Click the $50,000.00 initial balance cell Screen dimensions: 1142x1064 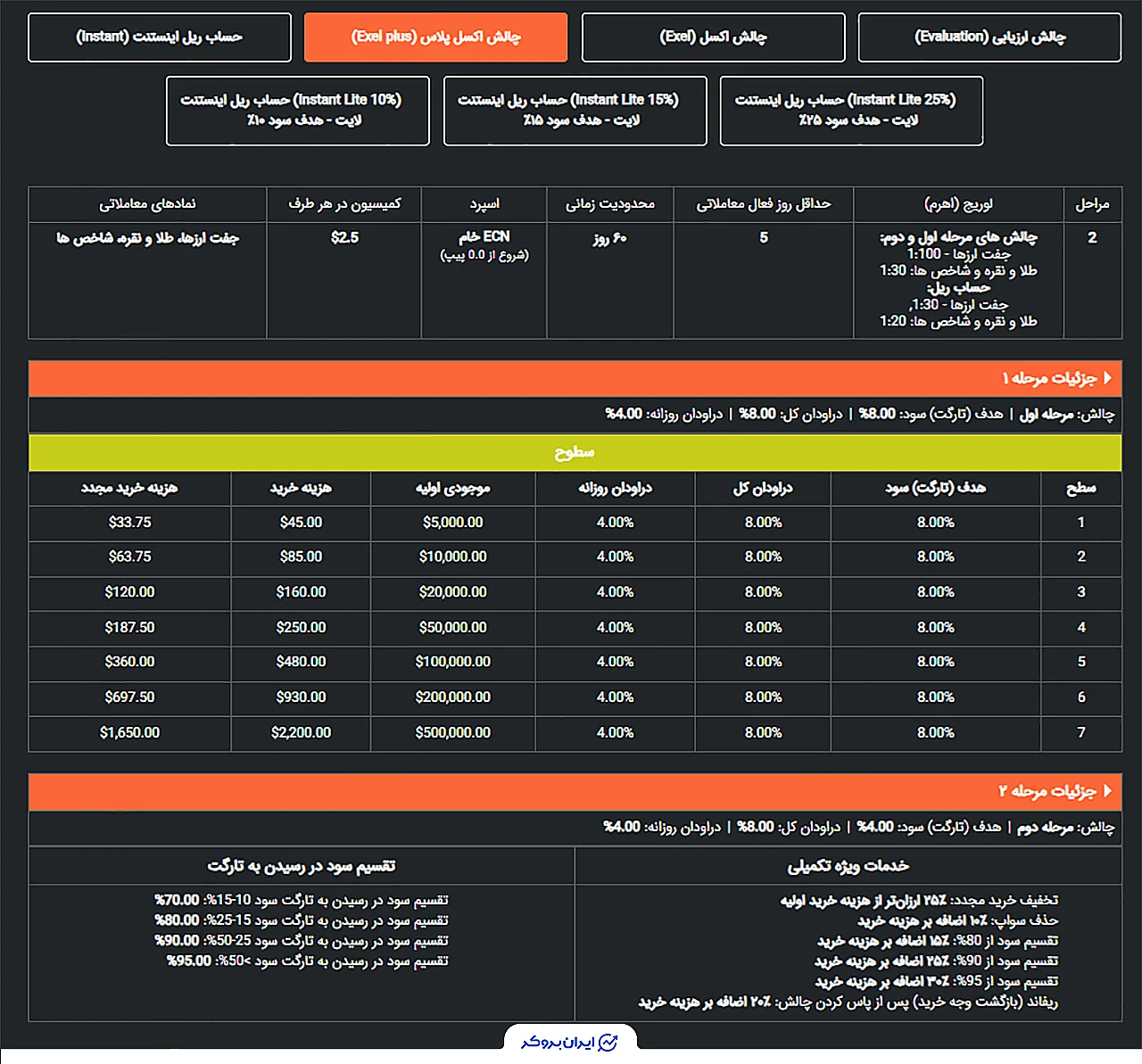tap(452, 628)
